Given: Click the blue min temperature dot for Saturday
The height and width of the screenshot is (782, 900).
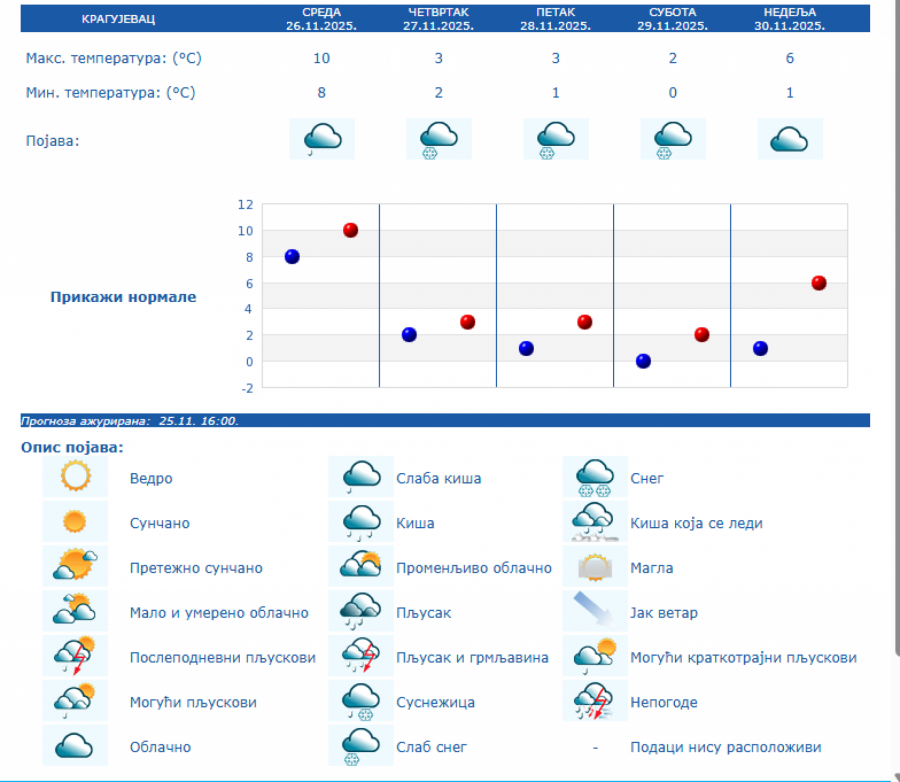Looking at the screenshot, I should [643, 361].
